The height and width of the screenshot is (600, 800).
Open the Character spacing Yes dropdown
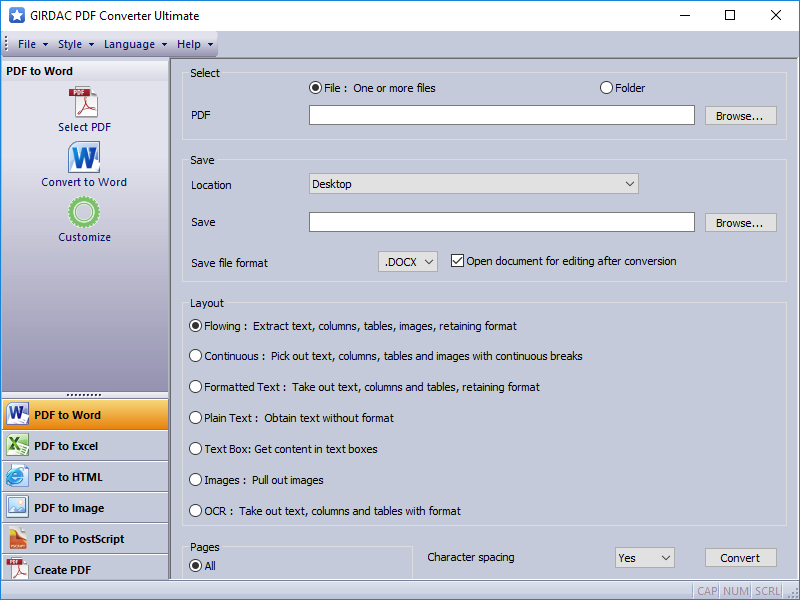[x=644, y=558]
